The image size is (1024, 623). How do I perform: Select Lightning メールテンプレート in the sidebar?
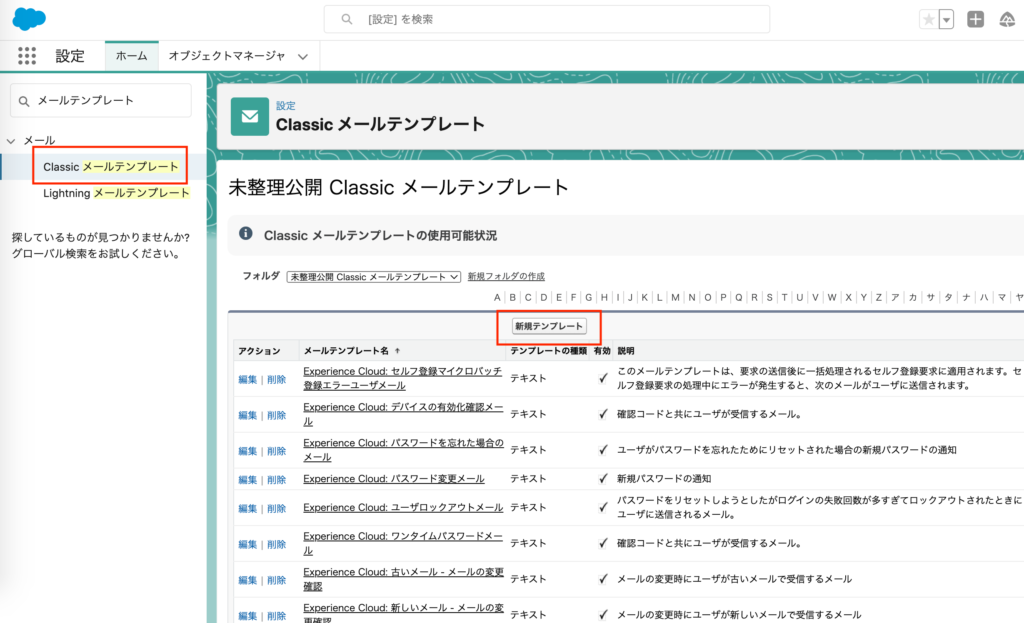click(116, 193)
